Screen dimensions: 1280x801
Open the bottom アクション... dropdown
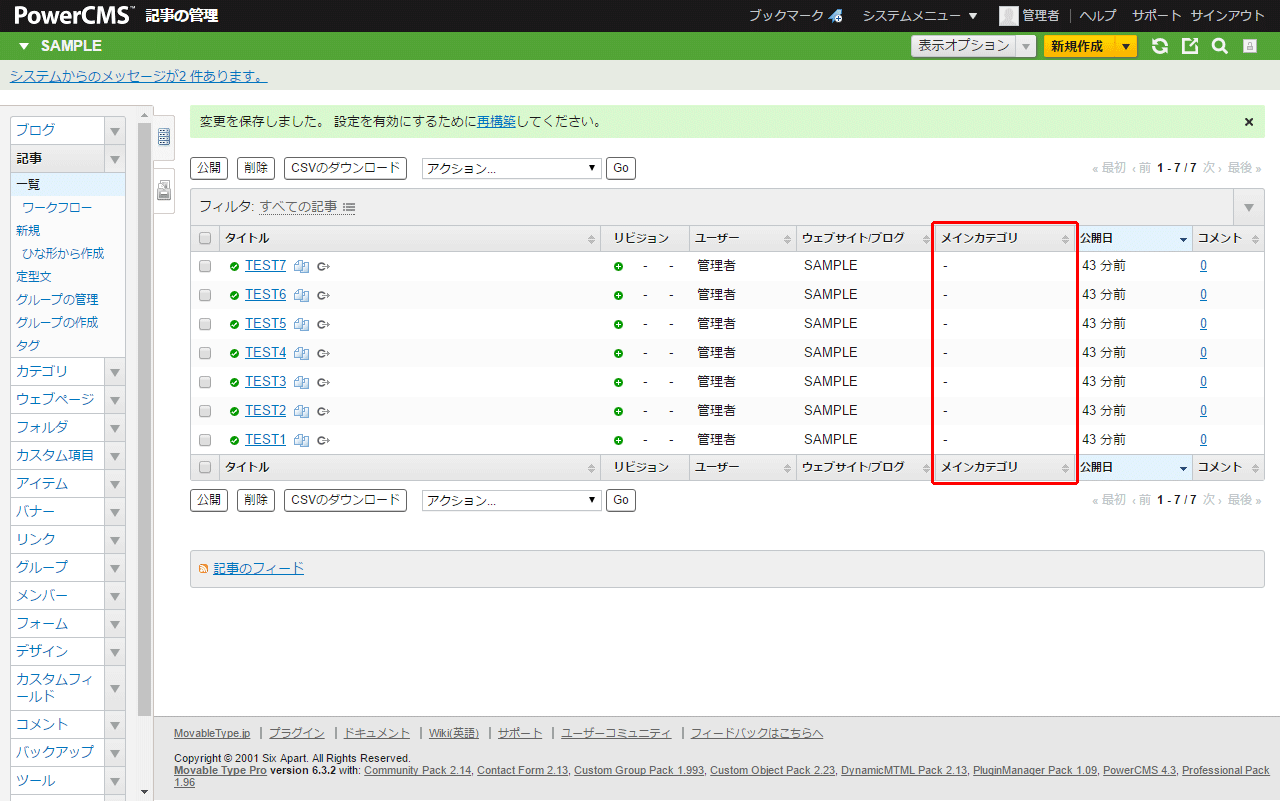511,500
